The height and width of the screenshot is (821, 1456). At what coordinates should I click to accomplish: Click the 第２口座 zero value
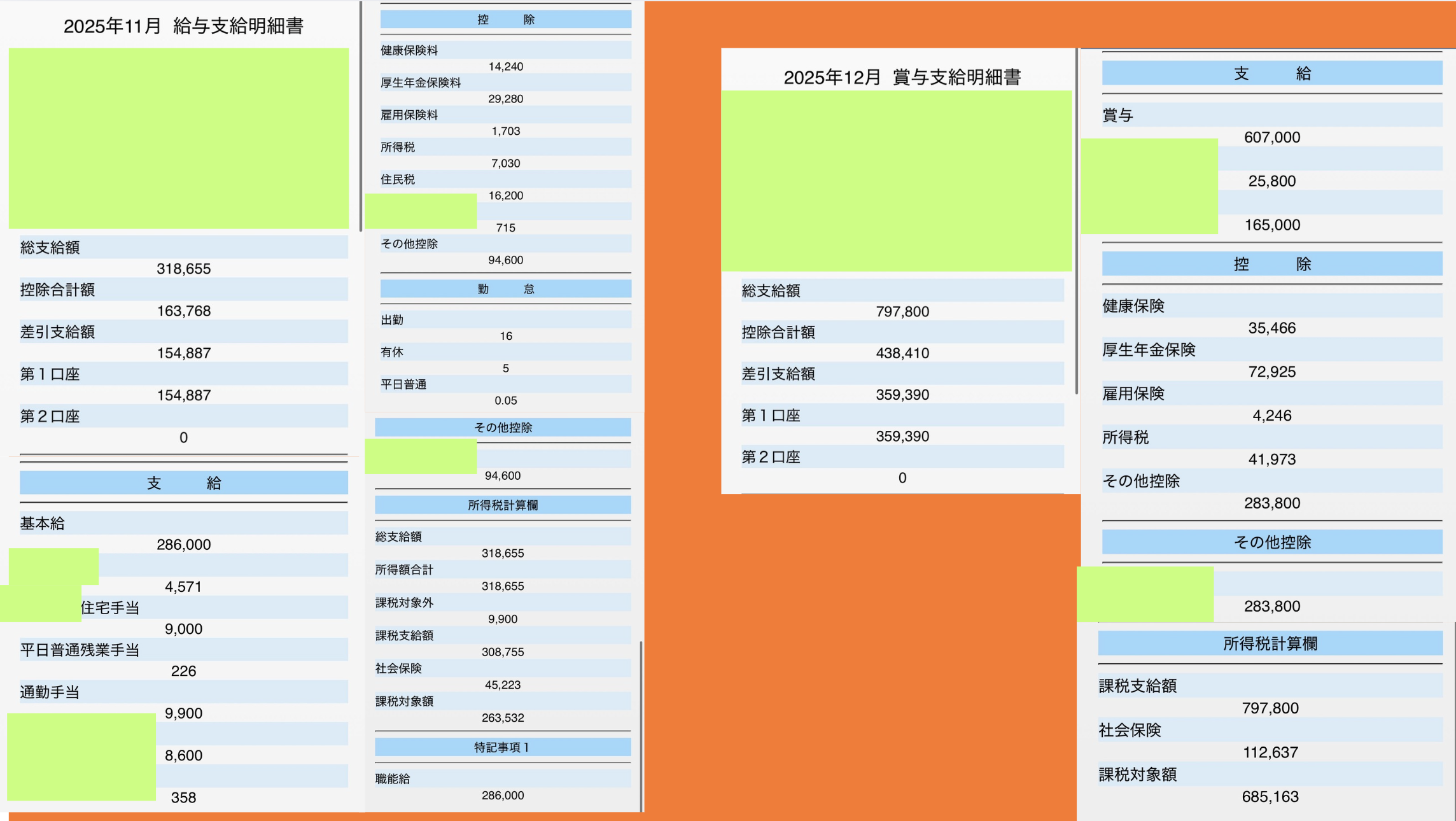(183, 437)
